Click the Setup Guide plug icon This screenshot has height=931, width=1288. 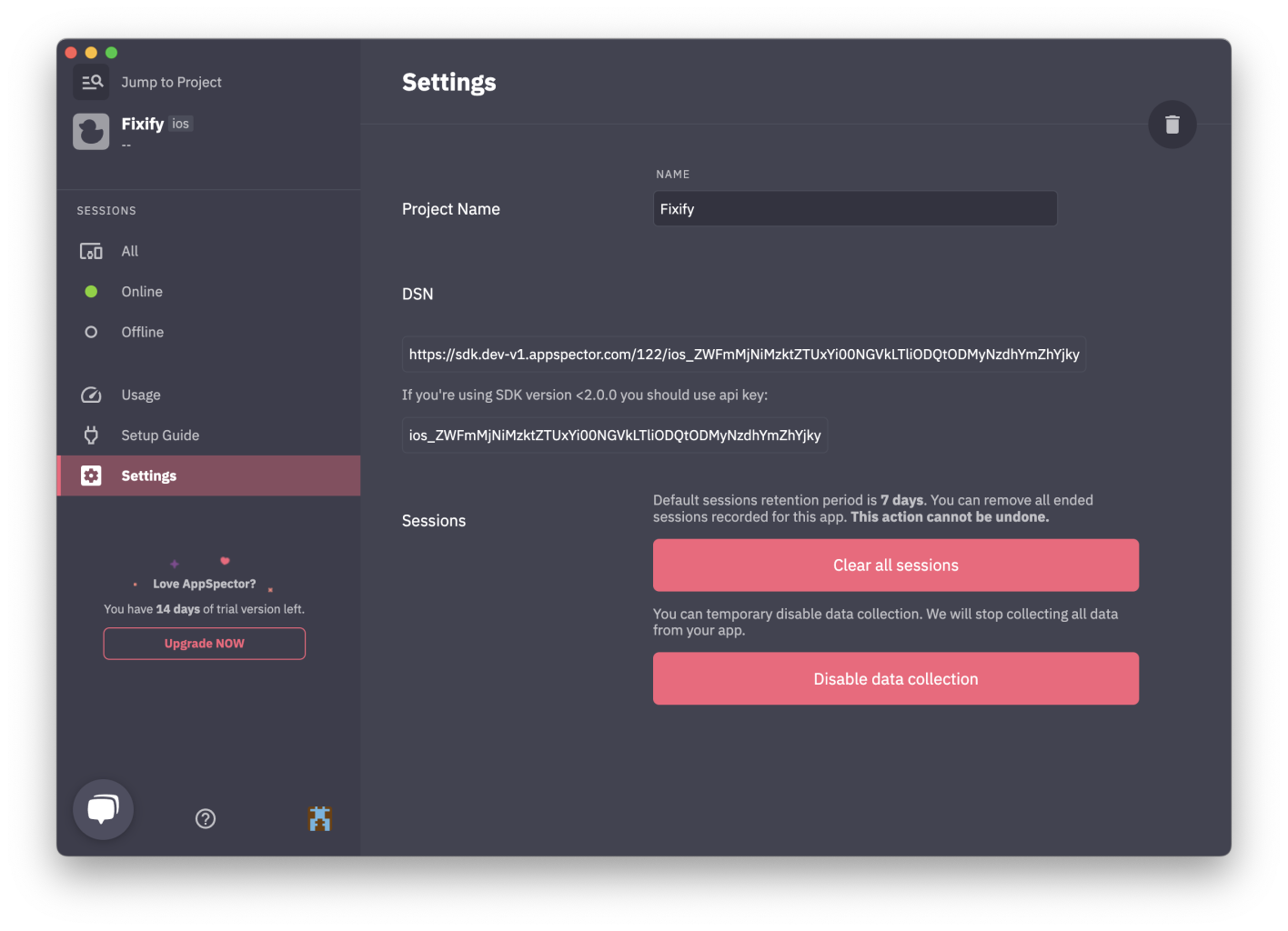[x=91, y=435]
